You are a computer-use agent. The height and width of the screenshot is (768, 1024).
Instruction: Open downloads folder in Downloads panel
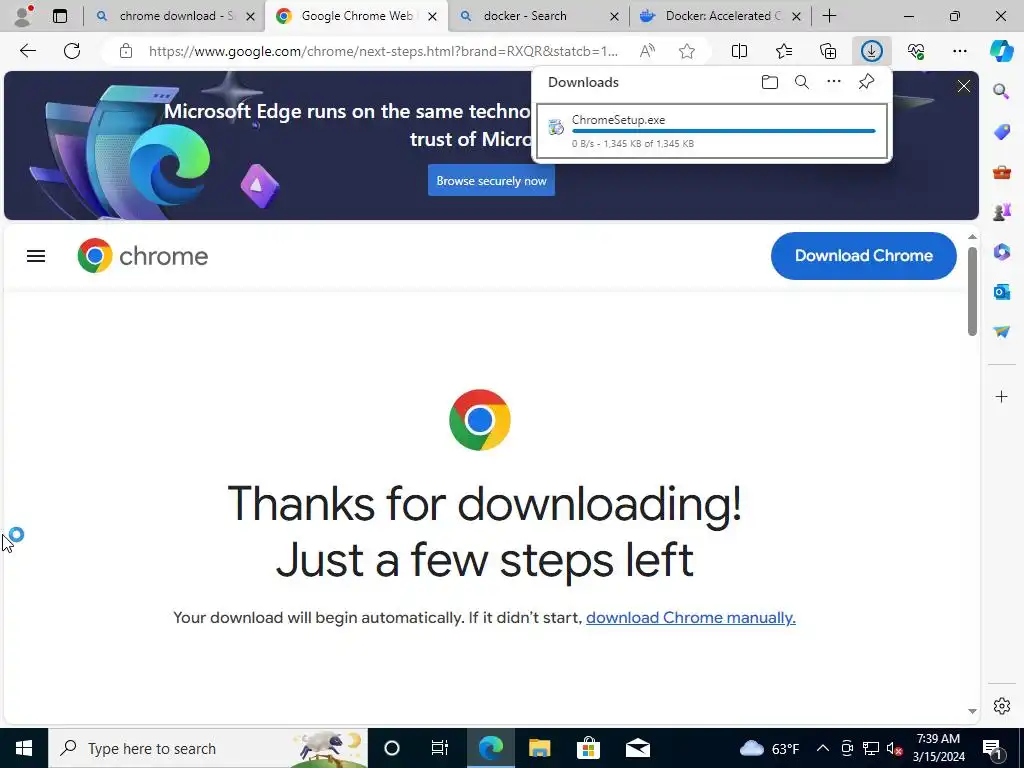(770, 82)
